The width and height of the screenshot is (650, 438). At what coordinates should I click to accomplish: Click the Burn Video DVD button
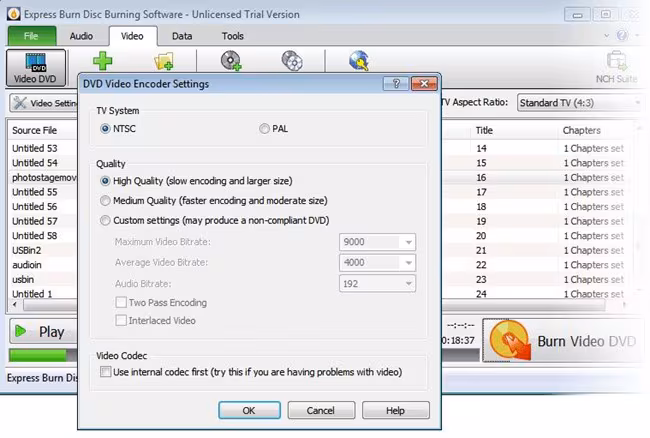[x=563, y=341]
